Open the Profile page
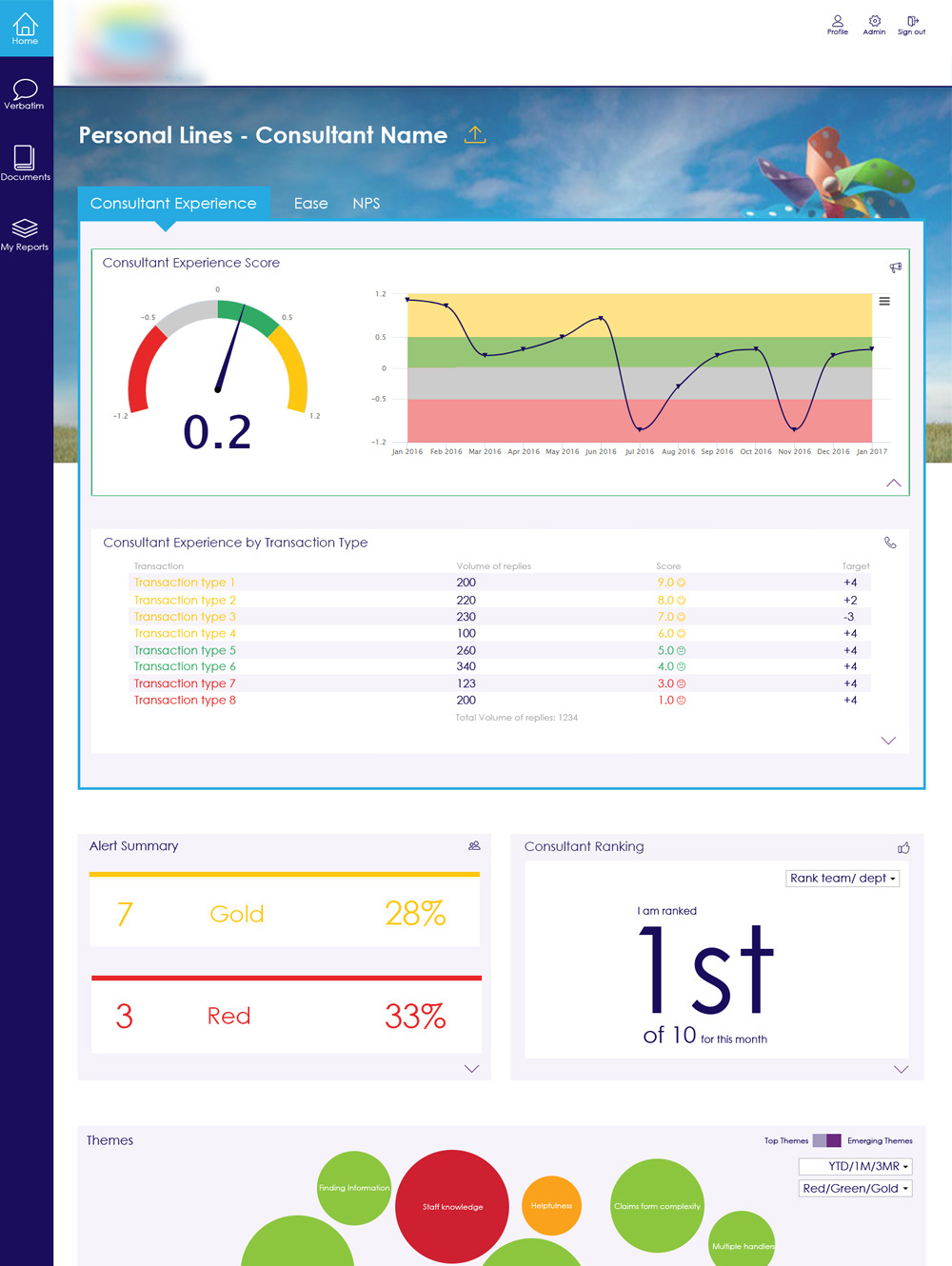952x1266 pixels. click(x=838, y=25)
